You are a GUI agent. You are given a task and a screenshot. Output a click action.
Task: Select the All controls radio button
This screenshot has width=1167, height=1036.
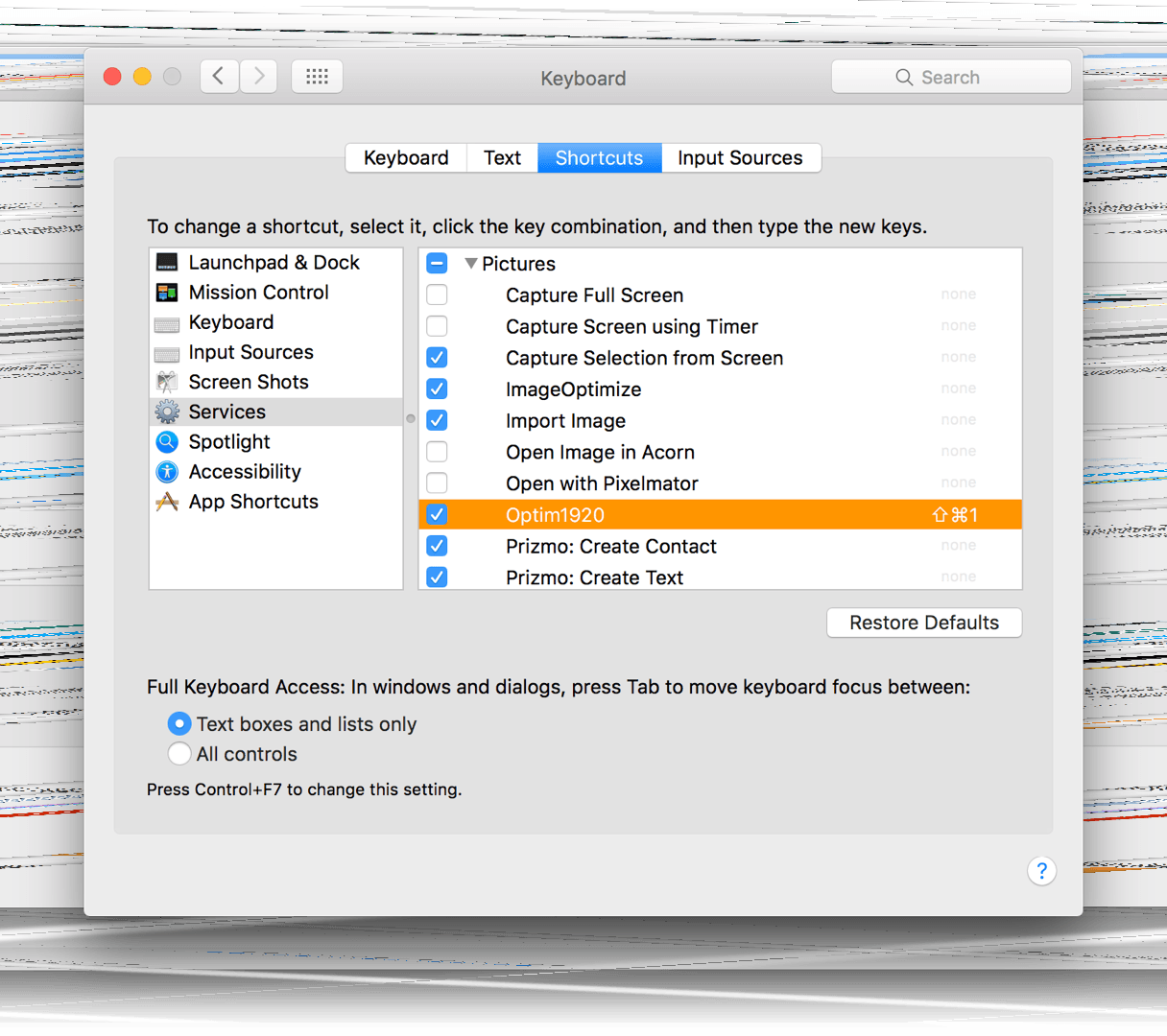(179, 754)
